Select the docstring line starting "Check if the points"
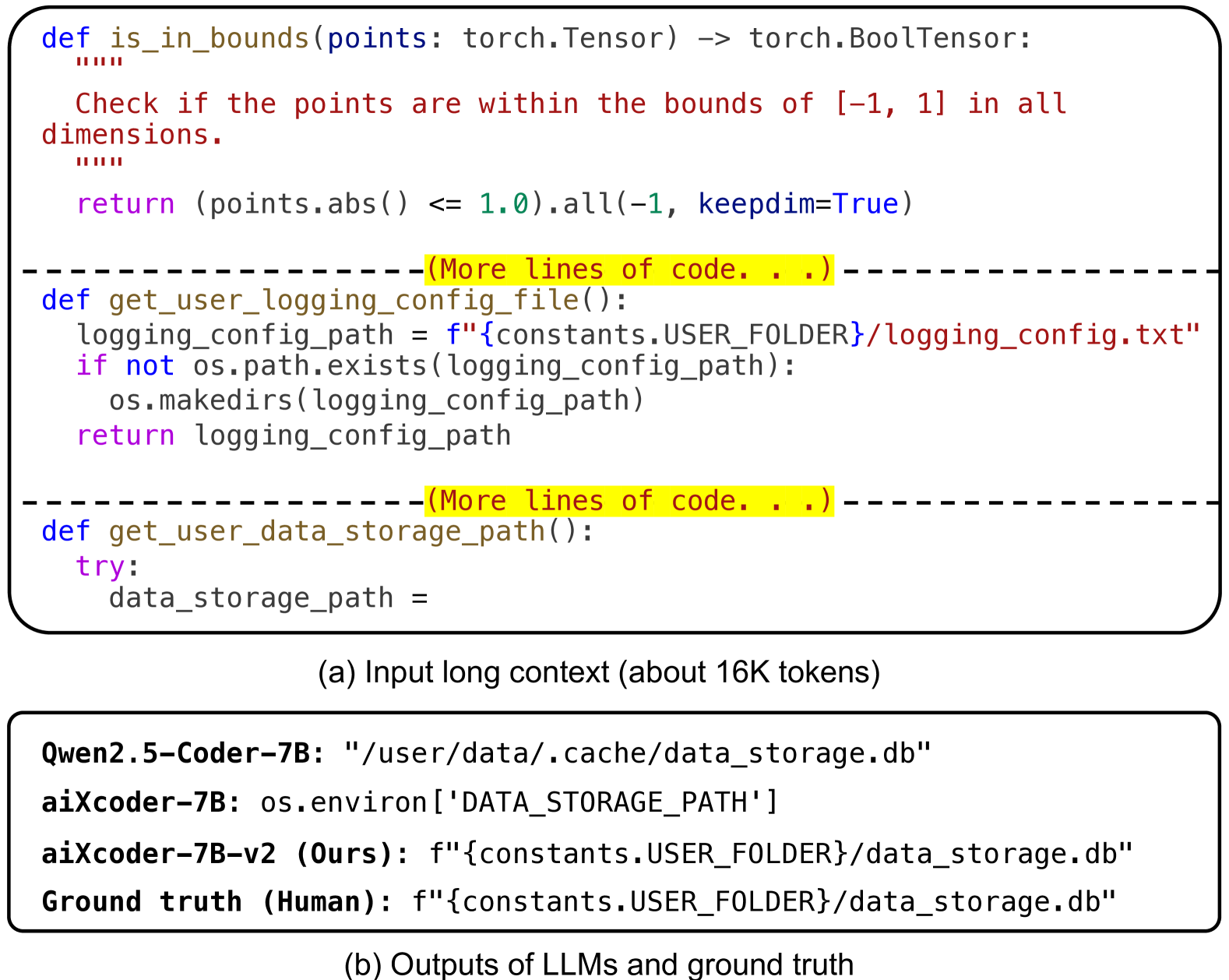The height and width of the screenshot is (980, 1229). coord(571,104)
